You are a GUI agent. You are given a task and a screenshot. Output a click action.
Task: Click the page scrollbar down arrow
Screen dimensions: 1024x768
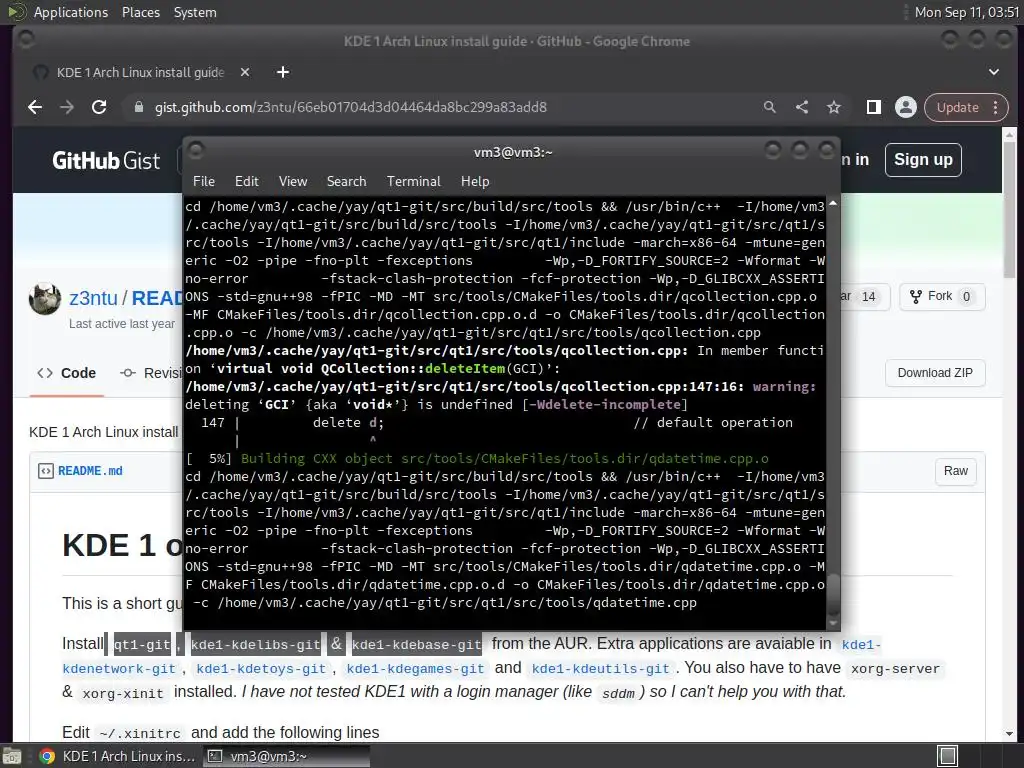(1009, 734)
